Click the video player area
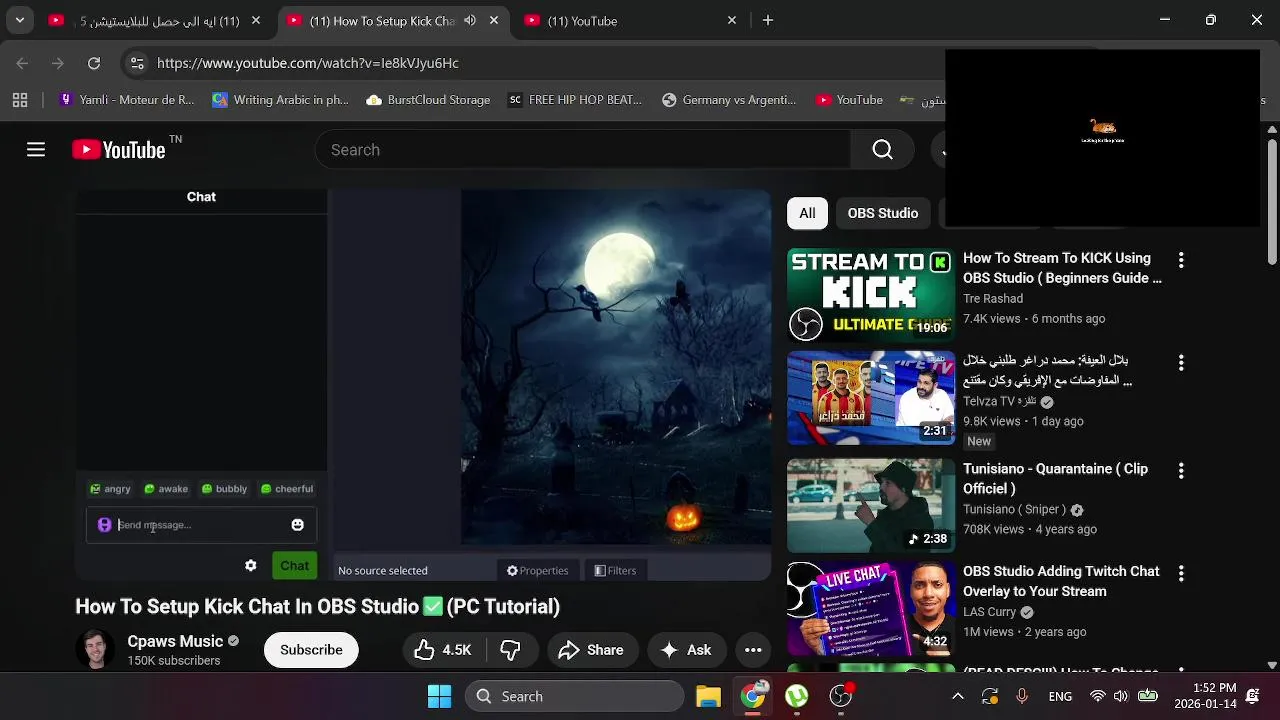Image resolution: width=1280 pixels, height=720 pixels. click(x=424, y=385)
